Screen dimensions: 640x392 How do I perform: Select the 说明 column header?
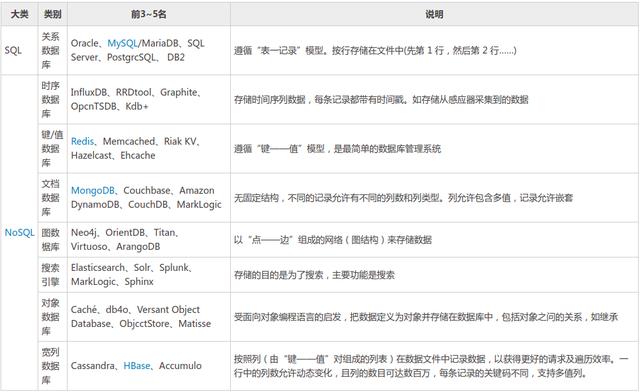pos(434,14)
